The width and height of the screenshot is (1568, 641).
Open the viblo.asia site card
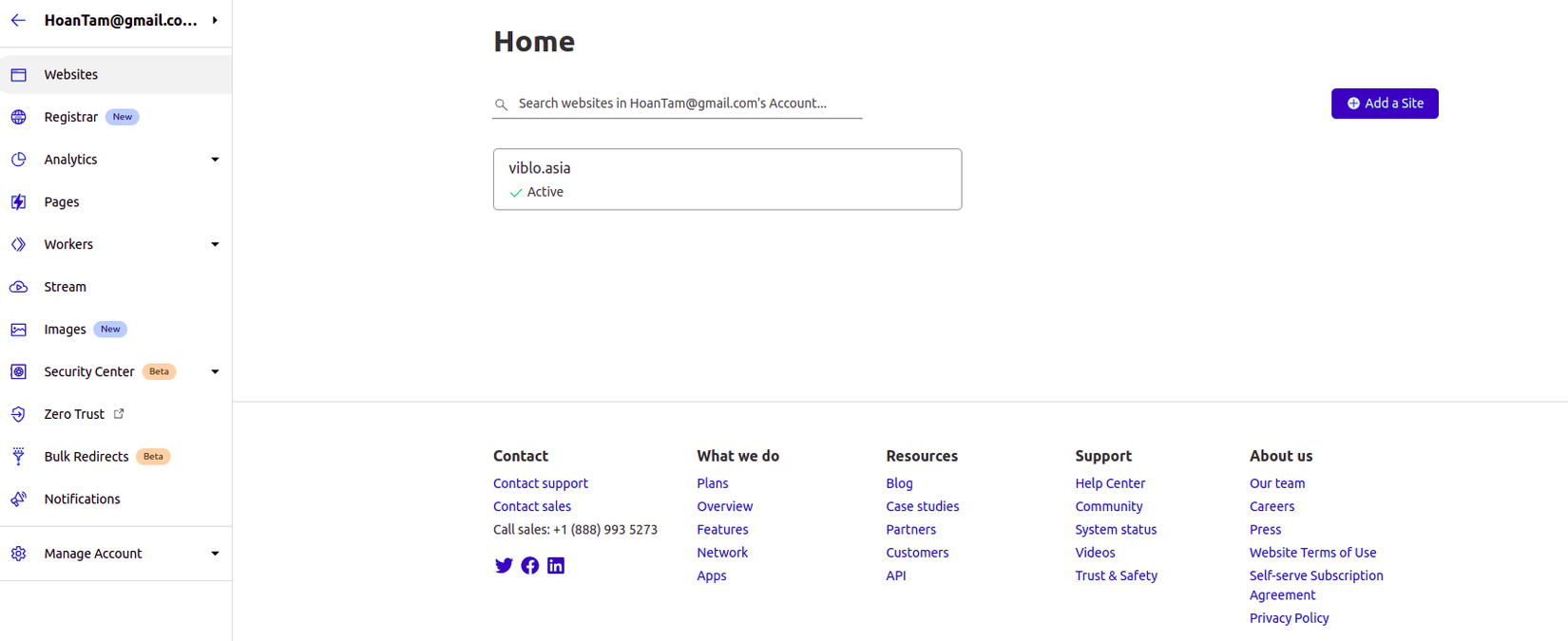click(727, 179)
